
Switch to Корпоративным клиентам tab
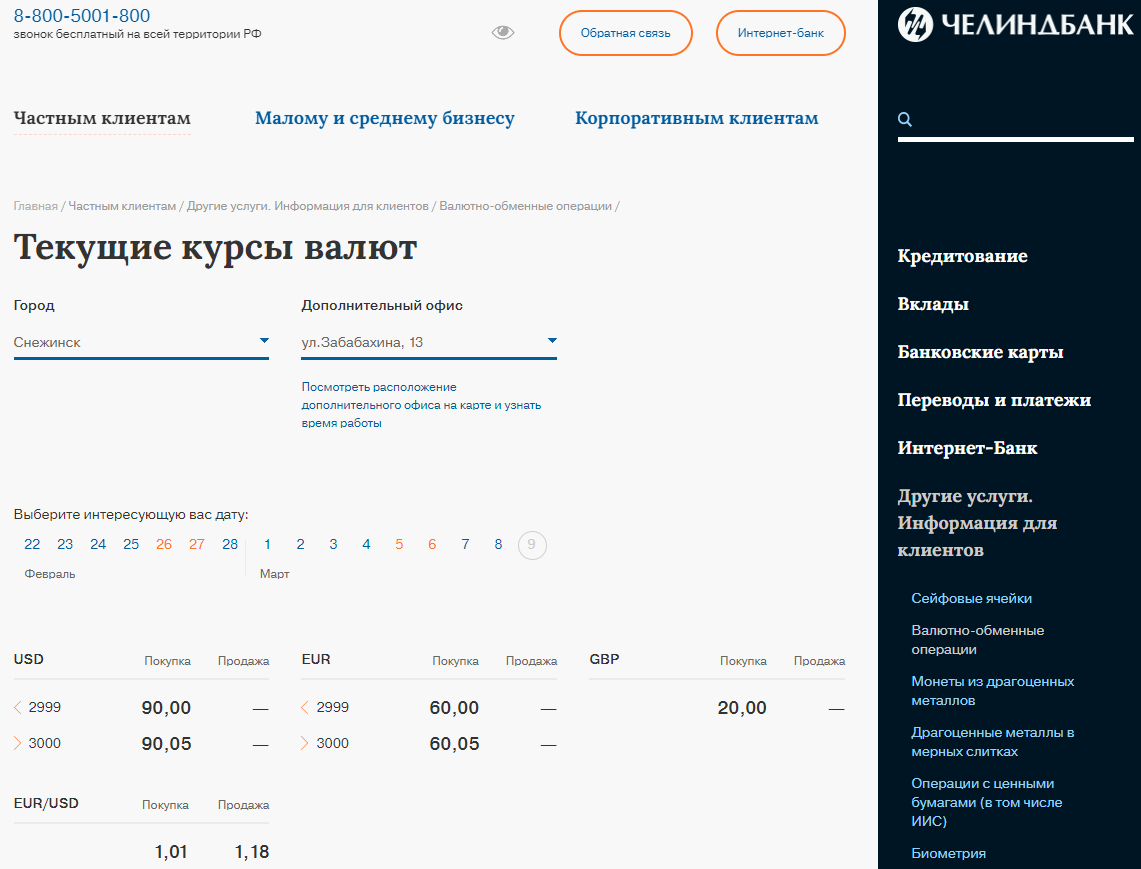tap(696, 118)
